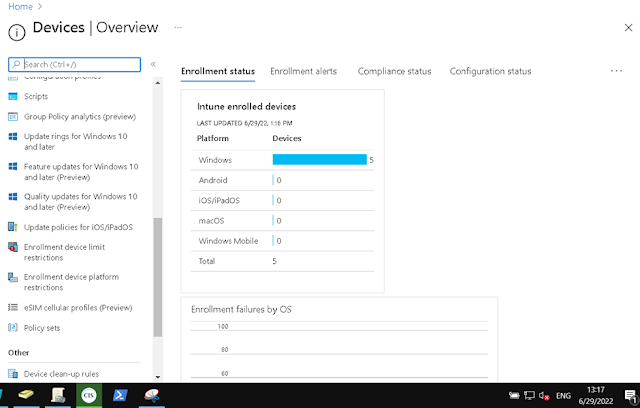The image size is (640, 408).
Task: Open Group Policy analytics (preview)
Action: (80, 117)
